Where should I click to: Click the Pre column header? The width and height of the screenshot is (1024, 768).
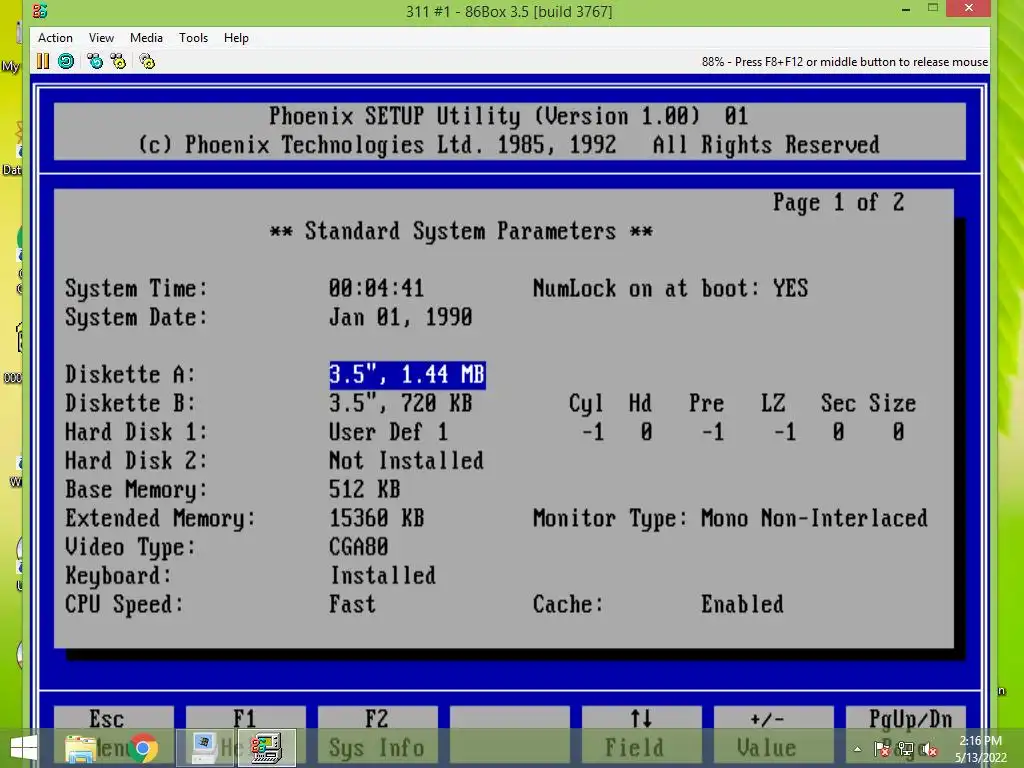pos(706,404)
